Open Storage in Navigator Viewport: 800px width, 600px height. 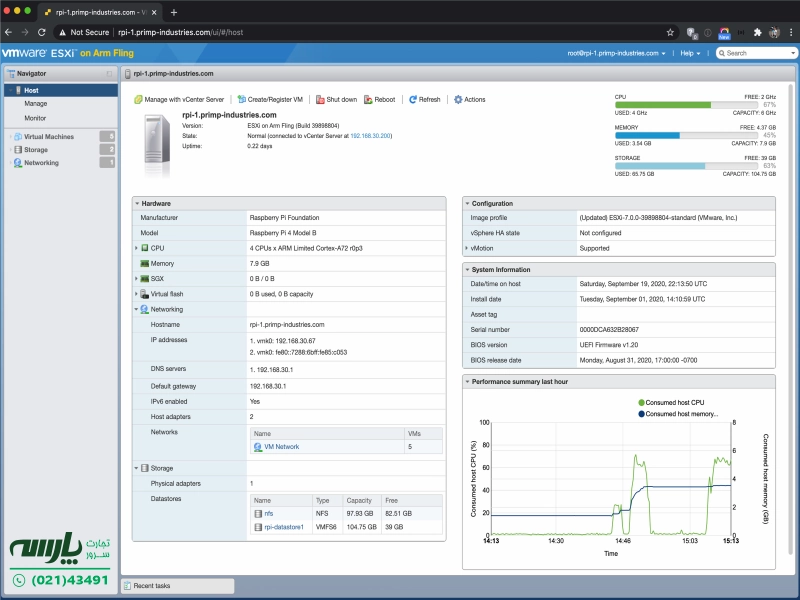coord(36,149)
